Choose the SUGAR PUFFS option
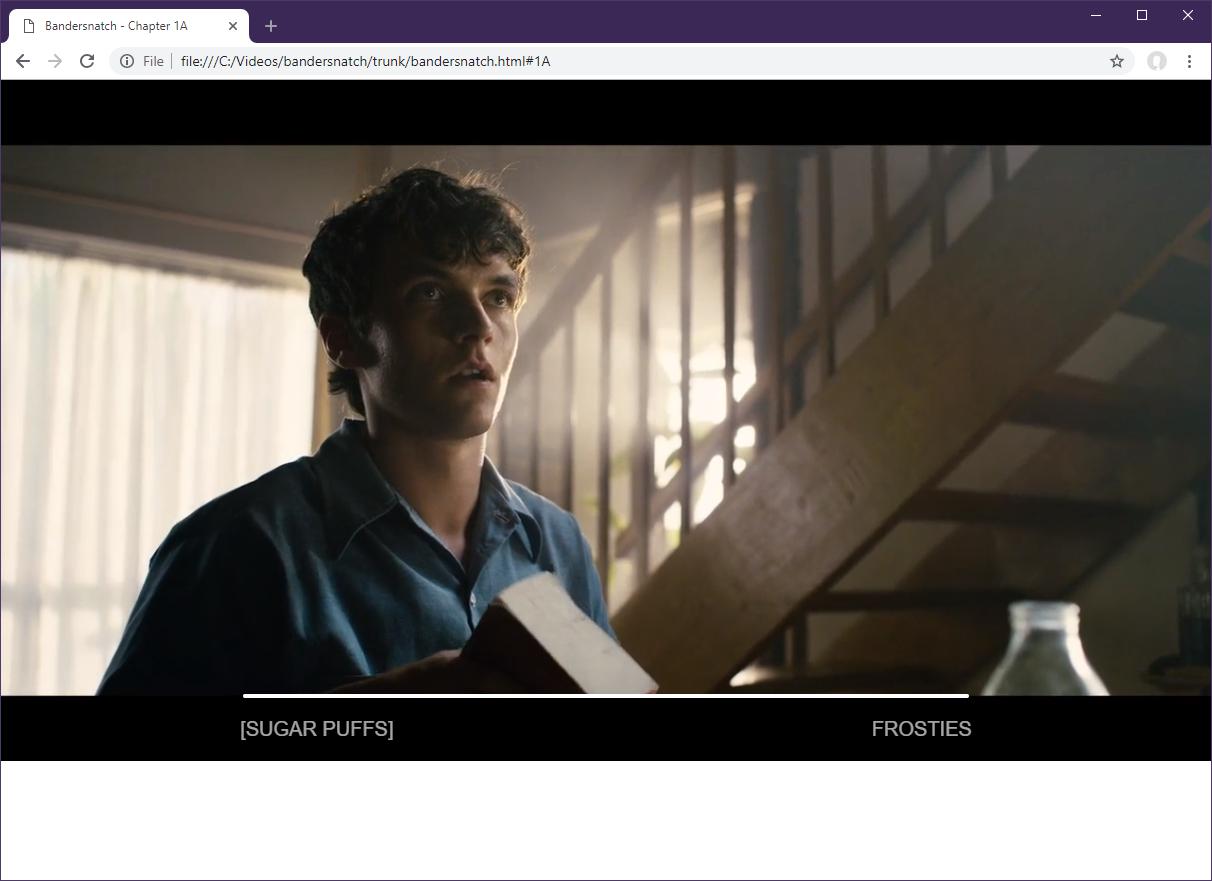1212x881 pixels. point(317,729)
